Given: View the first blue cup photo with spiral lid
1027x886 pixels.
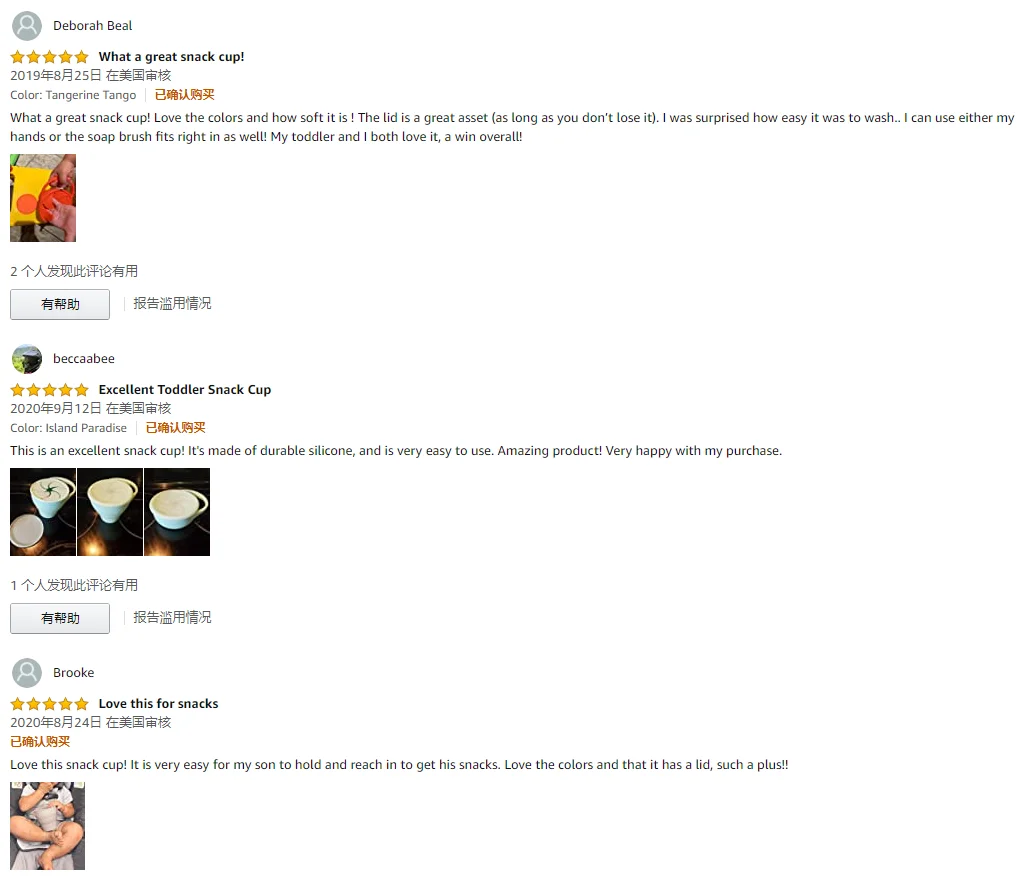Looking at the screenshot, I should pos(43,512).
